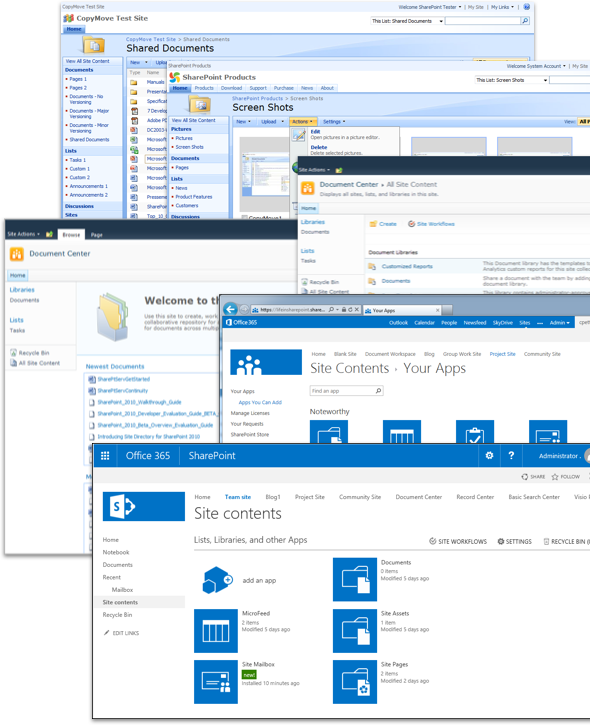Click RECYCLE BIN link on Site contents
This screenshot has height=725, width=590.
[566, 541]
